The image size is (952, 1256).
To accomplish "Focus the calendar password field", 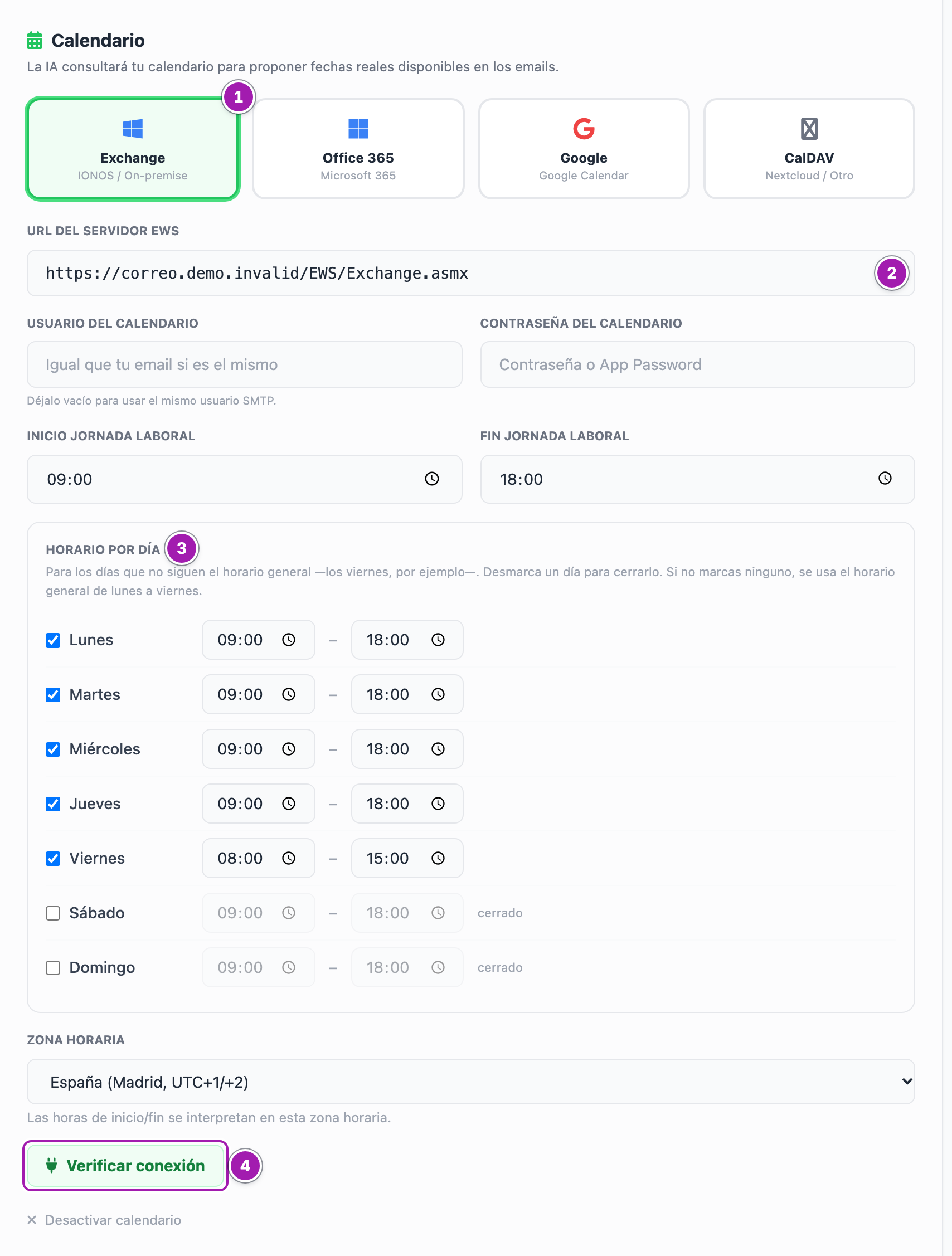I will tap(697, 364).
